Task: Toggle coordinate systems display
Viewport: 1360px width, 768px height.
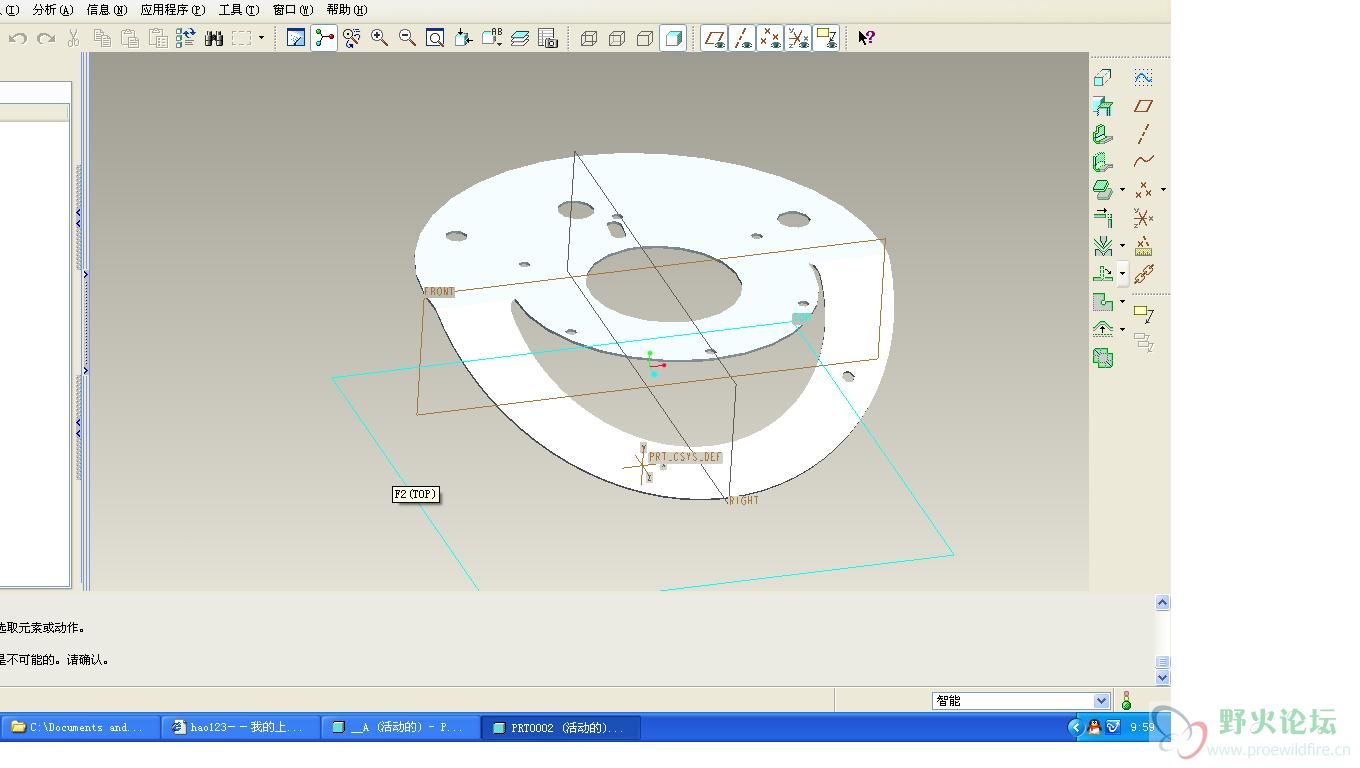Action: 798,38
